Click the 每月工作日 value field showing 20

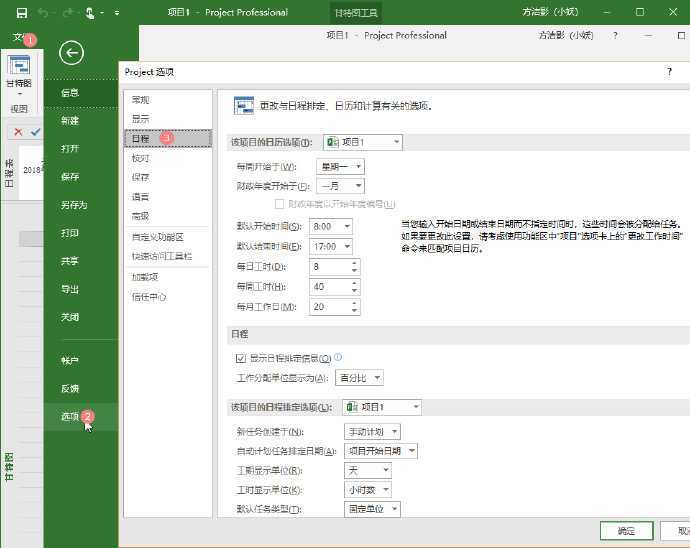point(330,307)
